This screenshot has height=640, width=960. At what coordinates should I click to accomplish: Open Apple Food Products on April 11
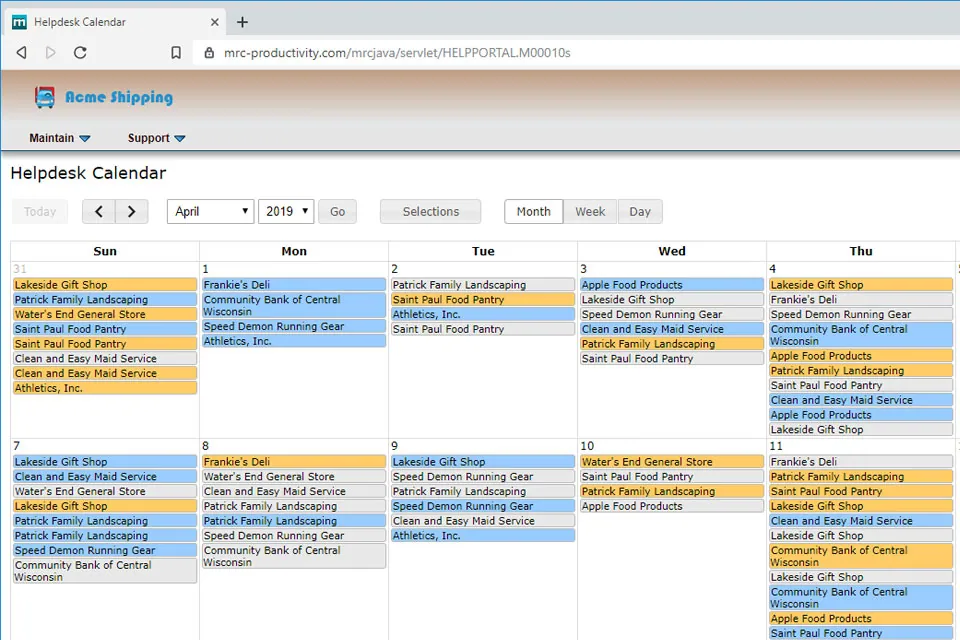(x=861, y=619)
